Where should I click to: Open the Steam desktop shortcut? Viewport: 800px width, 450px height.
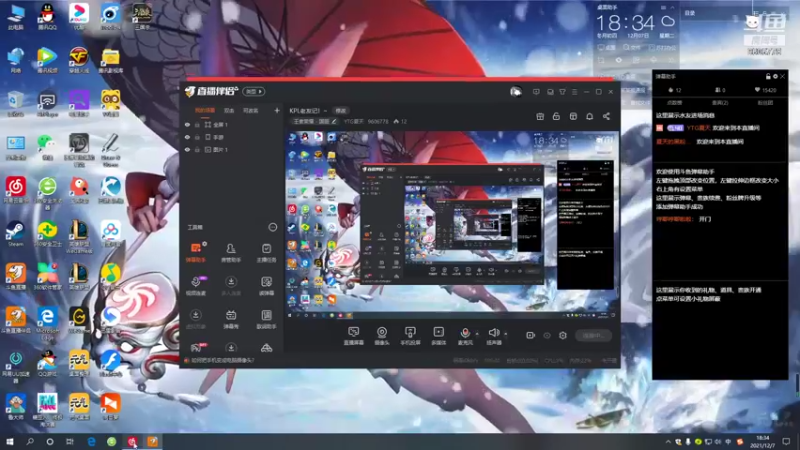point(15,234)
